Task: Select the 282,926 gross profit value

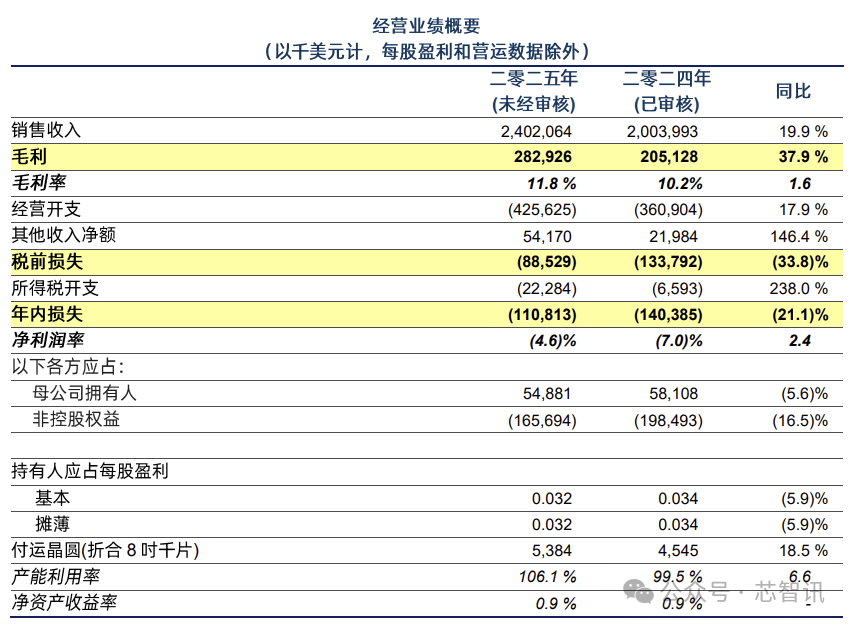Action: (x=544, y=157)
